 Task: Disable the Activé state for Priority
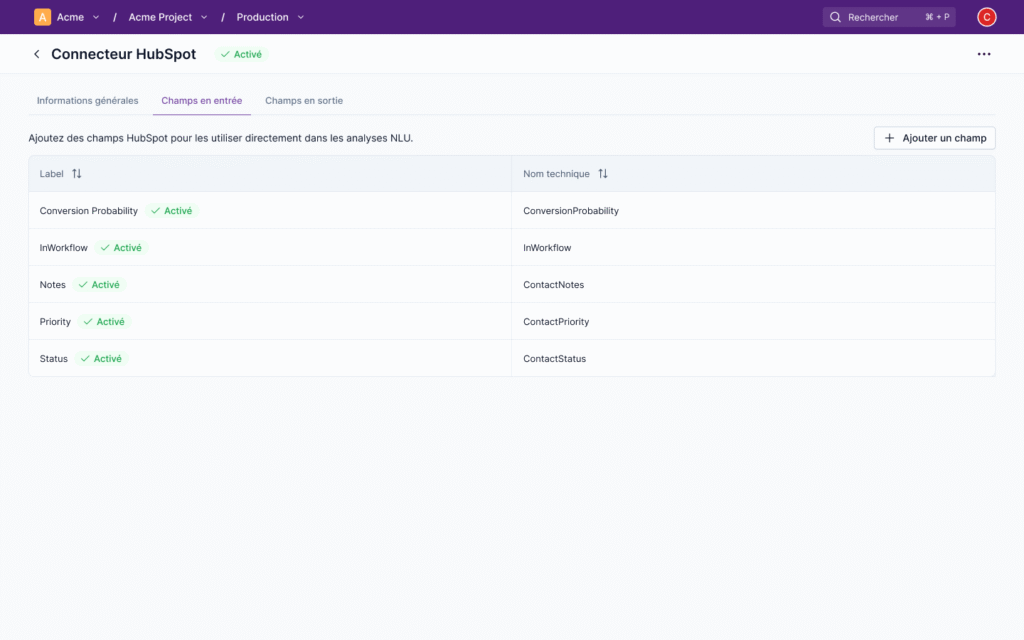coord(104,321)
